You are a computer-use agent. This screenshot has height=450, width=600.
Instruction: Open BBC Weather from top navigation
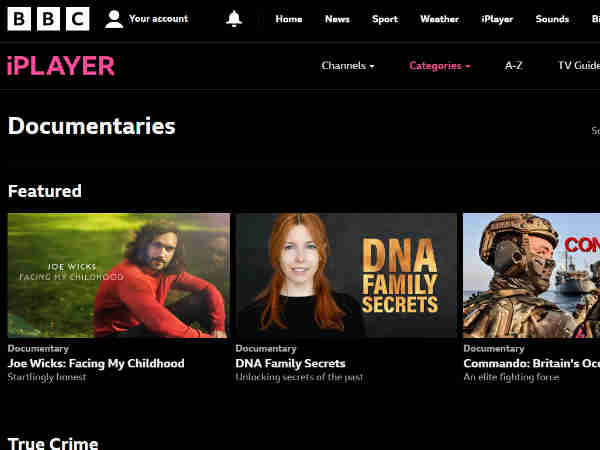point(439,19)
